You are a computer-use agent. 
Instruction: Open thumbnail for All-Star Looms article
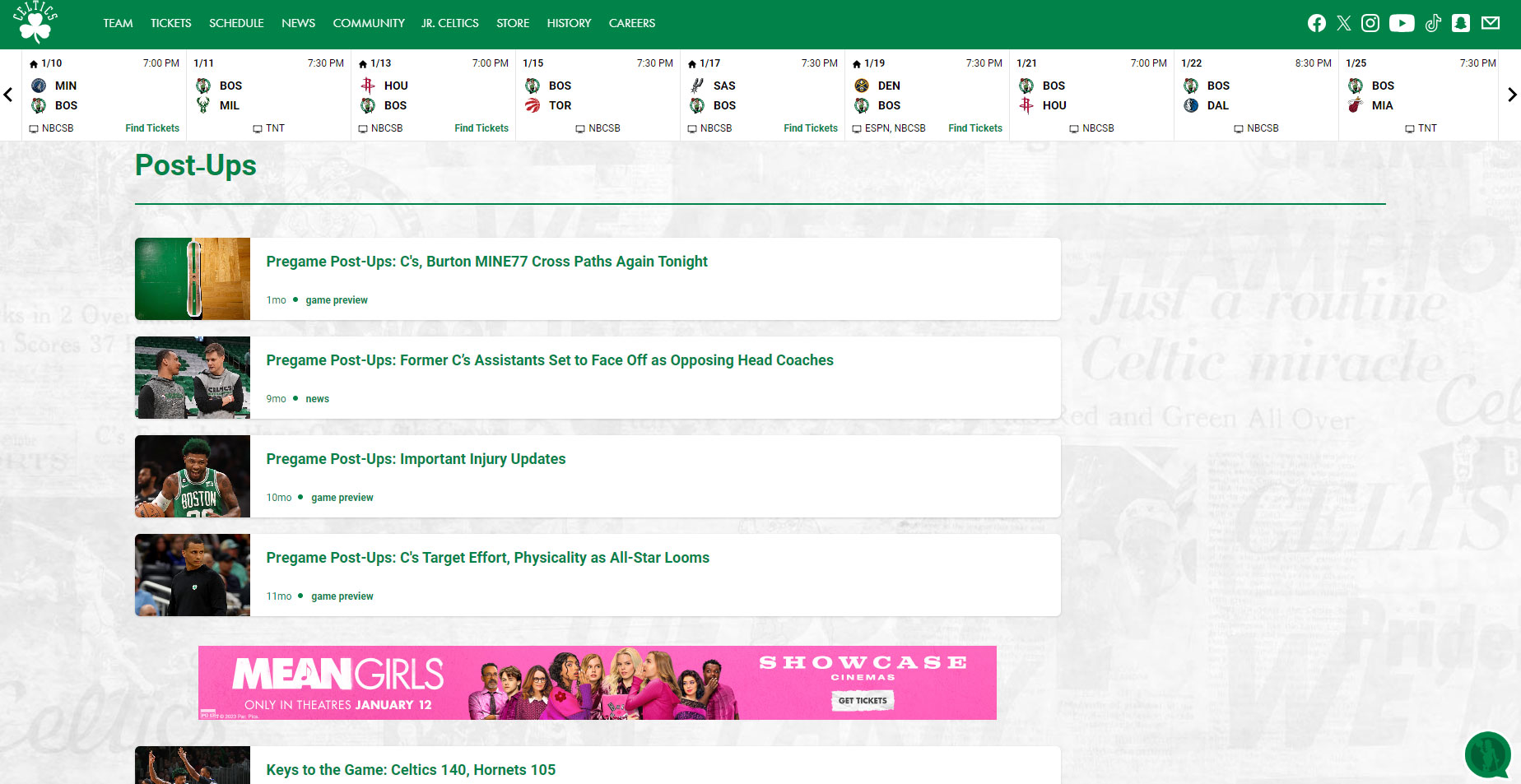coord(193,575)
